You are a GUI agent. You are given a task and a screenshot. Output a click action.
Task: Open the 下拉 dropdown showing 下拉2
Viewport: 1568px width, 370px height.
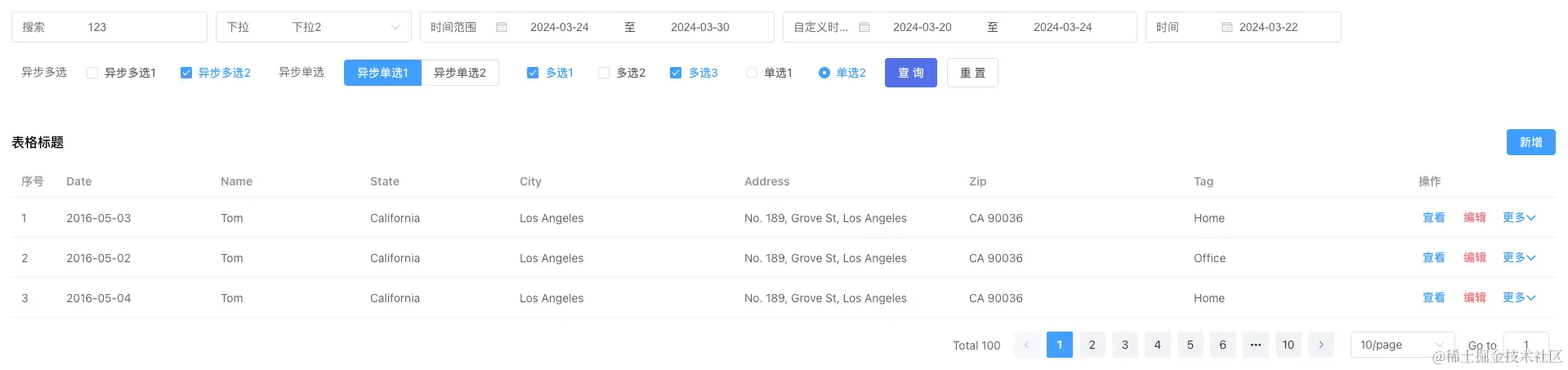(314, 27)
